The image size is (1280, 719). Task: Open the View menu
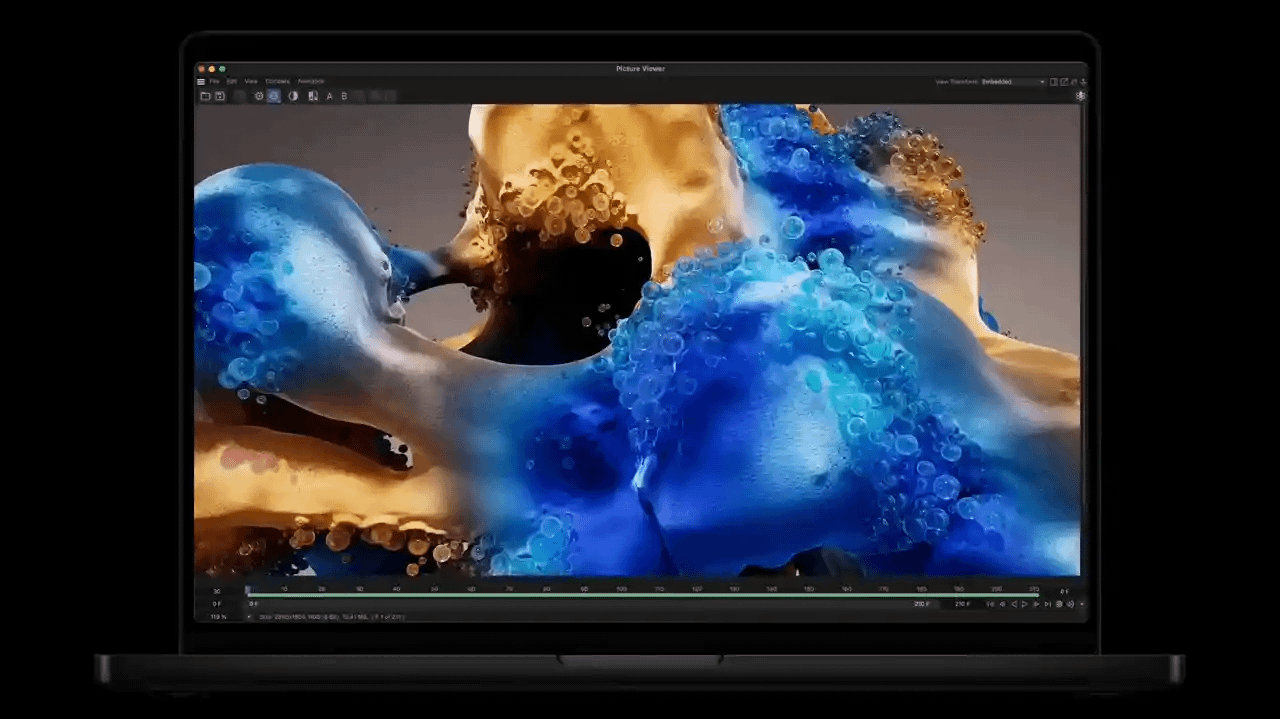251,81
